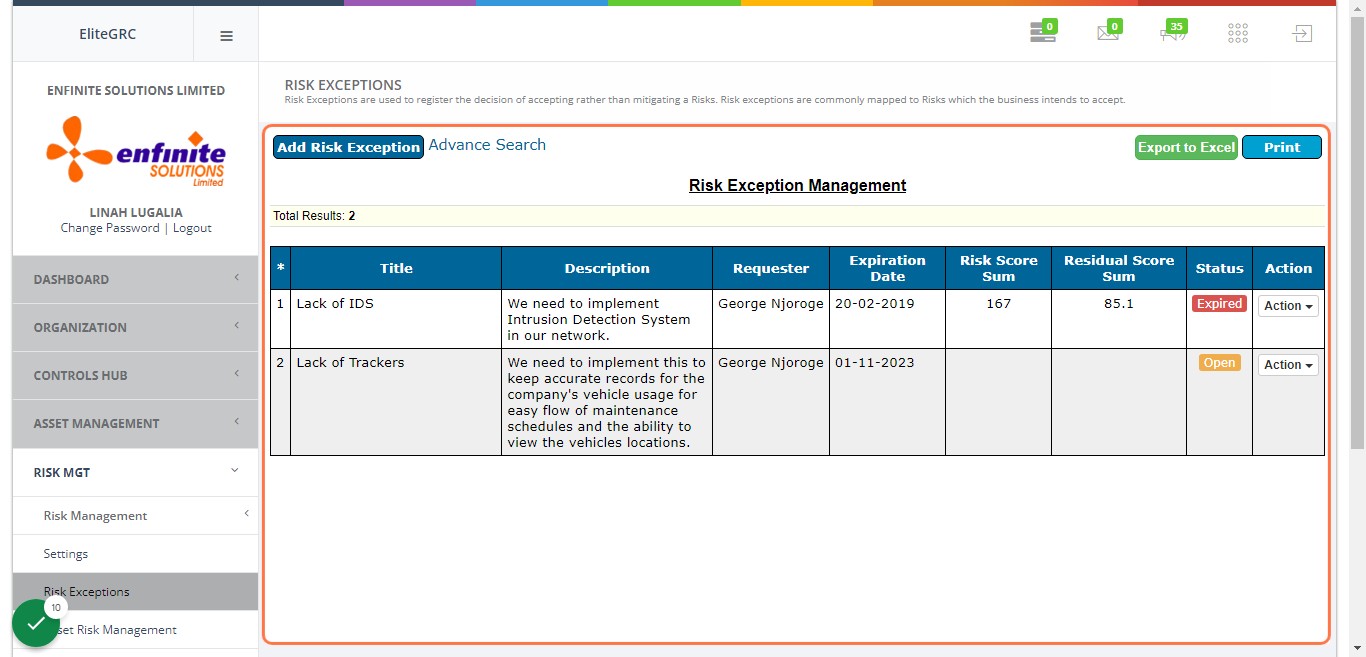Click the Export to Excel button

click(x=1187, y=147)
